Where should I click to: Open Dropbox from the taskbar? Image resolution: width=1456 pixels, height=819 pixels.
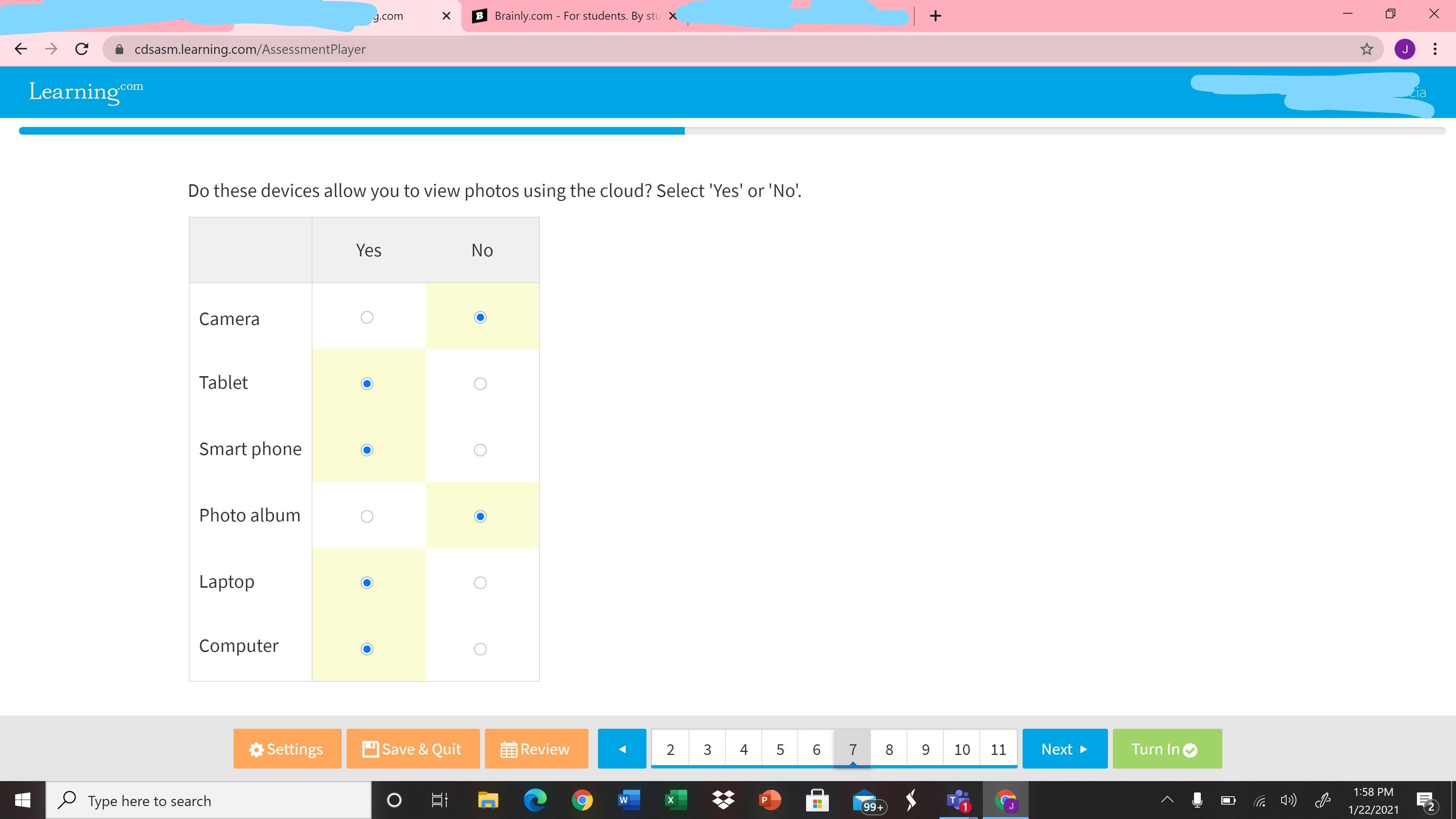(x=723, y=800)
